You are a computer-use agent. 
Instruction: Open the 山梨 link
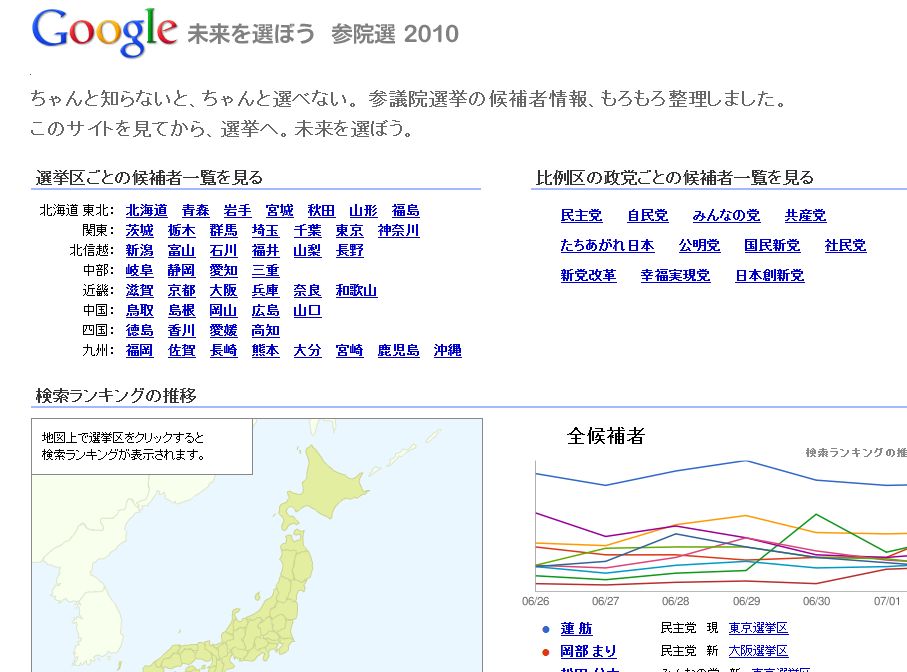click(x=307, y=250)
